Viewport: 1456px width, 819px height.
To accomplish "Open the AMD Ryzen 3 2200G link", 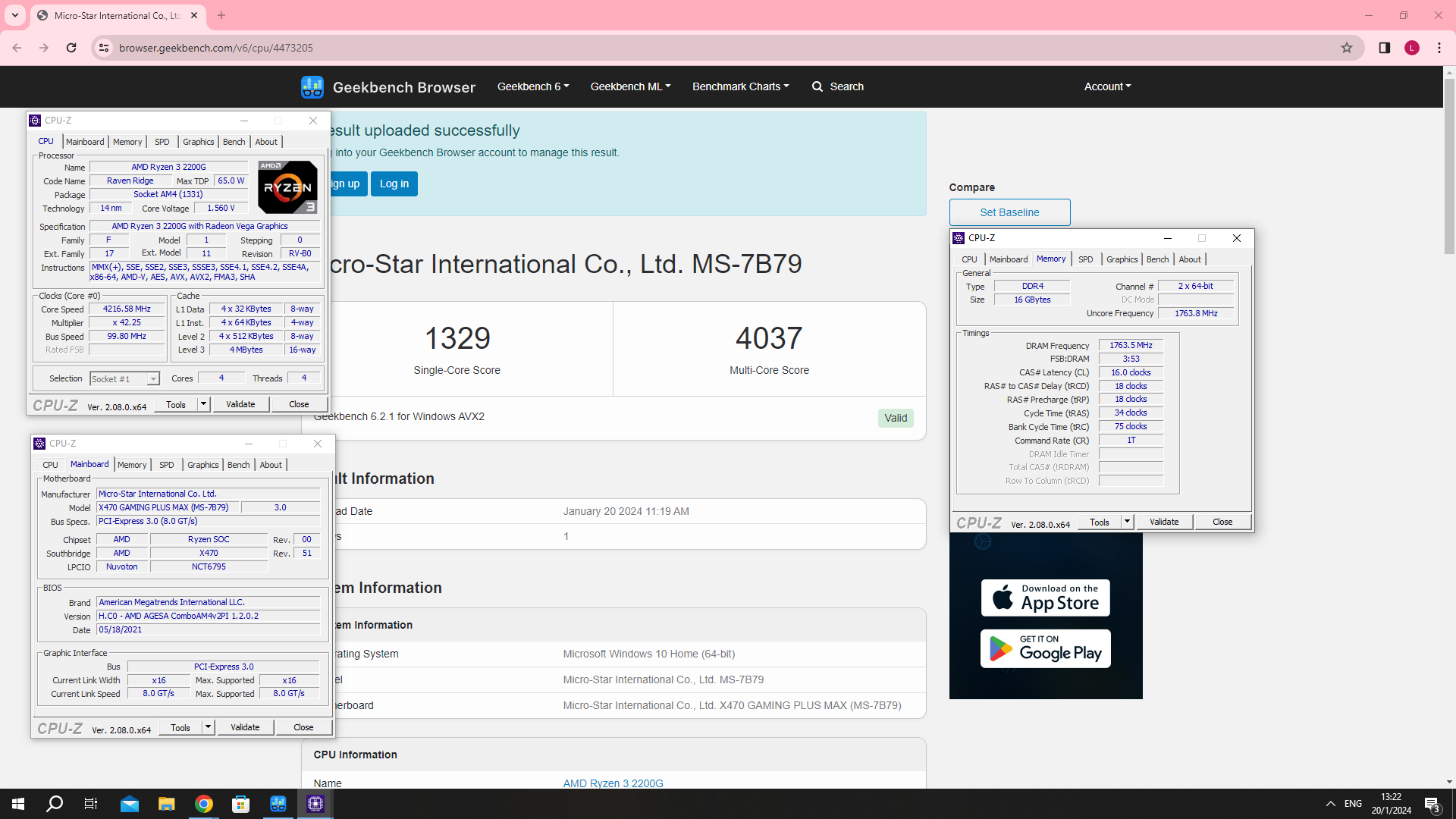I will tap(613, 783).
